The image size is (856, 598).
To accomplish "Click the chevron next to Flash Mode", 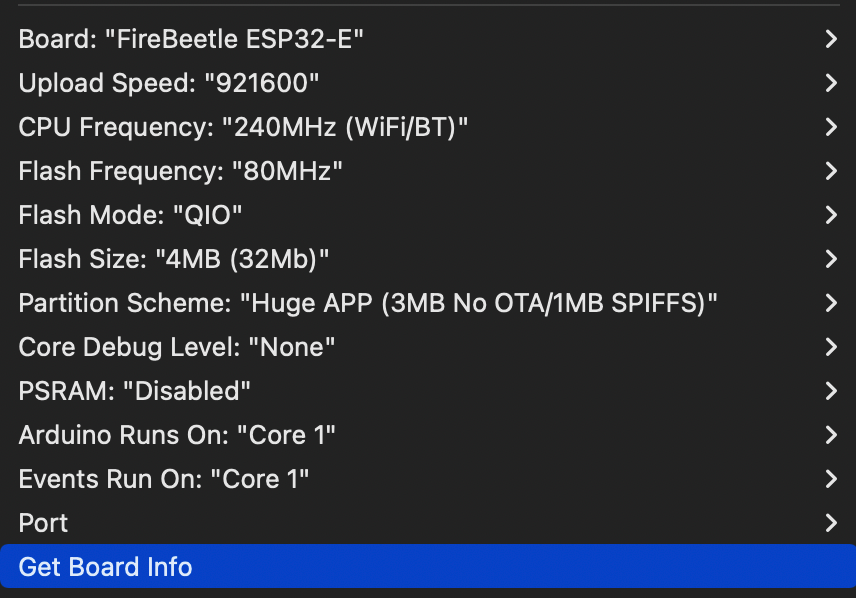I will coord(831,215).
